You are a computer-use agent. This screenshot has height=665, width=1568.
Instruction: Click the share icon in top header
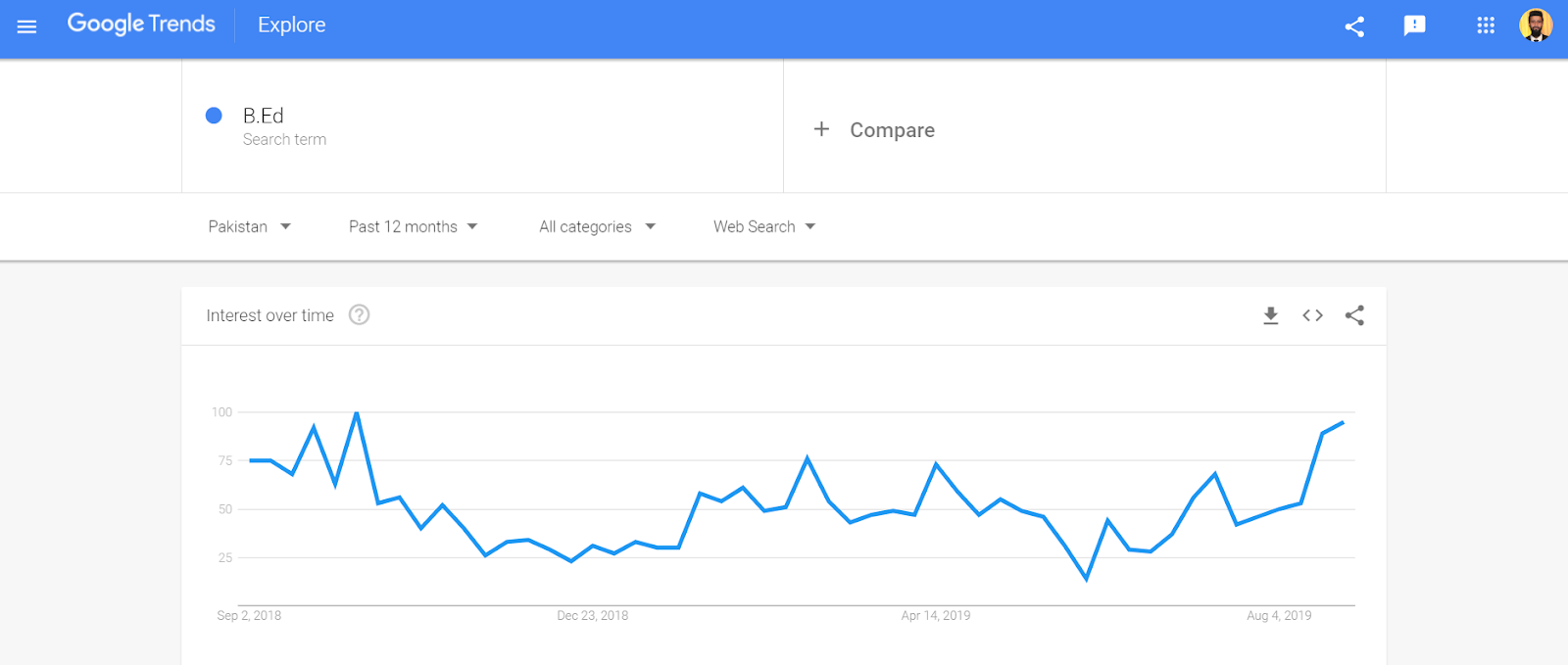(1354, 26)
